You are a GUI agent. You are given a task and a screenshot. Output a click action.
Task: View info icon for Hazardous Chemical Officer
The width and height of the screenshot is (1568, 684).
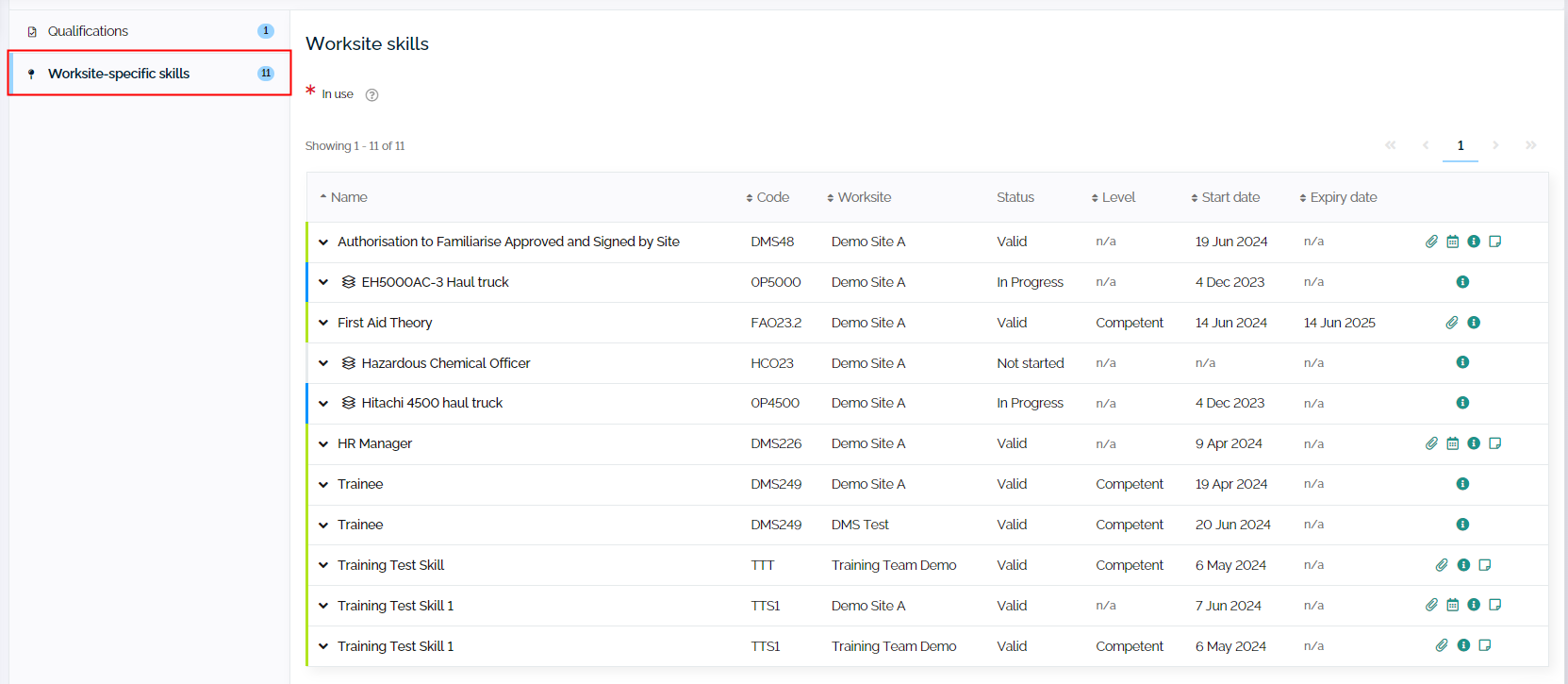[1462, 362]
